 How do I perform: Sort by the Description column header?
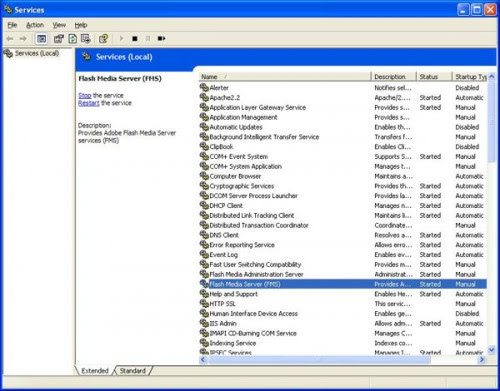[x=394, y=77]
